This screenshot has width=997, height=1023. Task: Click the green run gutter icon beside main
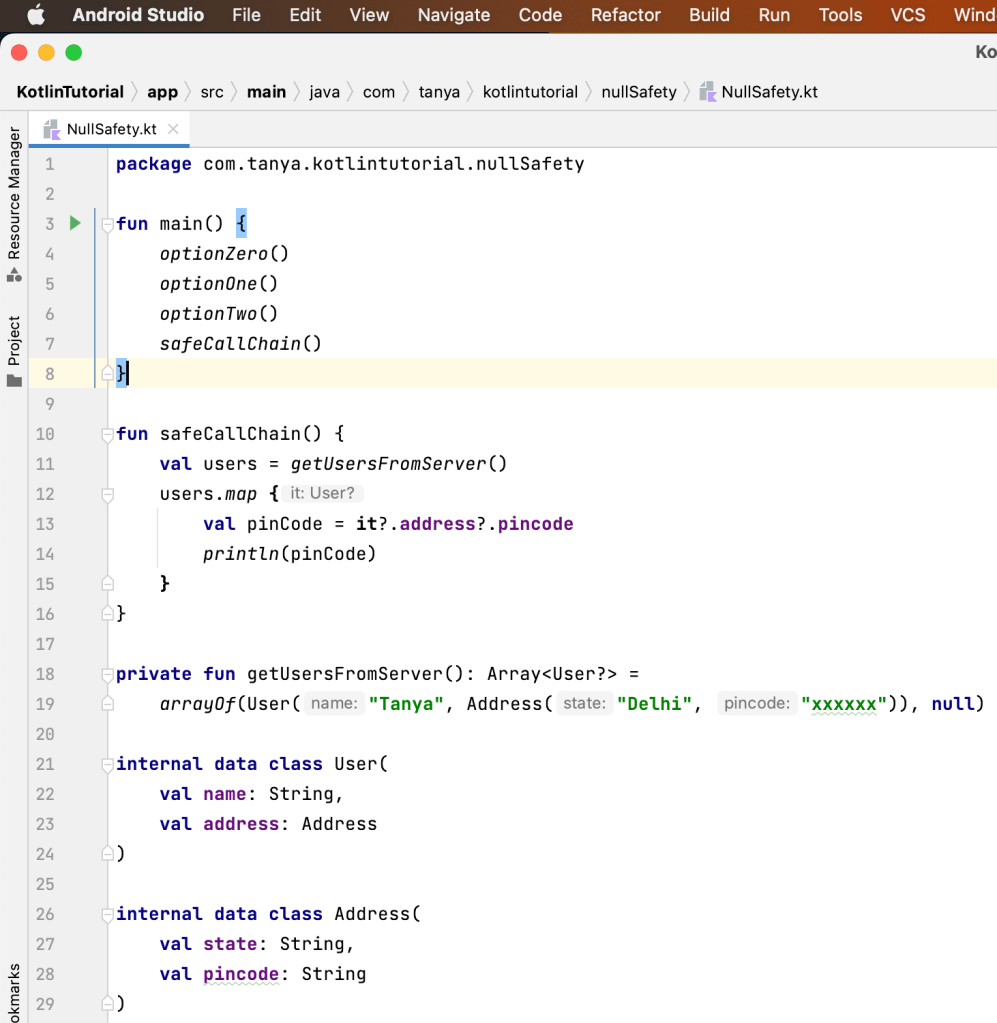pyautogui.click(x=75, y=224)
